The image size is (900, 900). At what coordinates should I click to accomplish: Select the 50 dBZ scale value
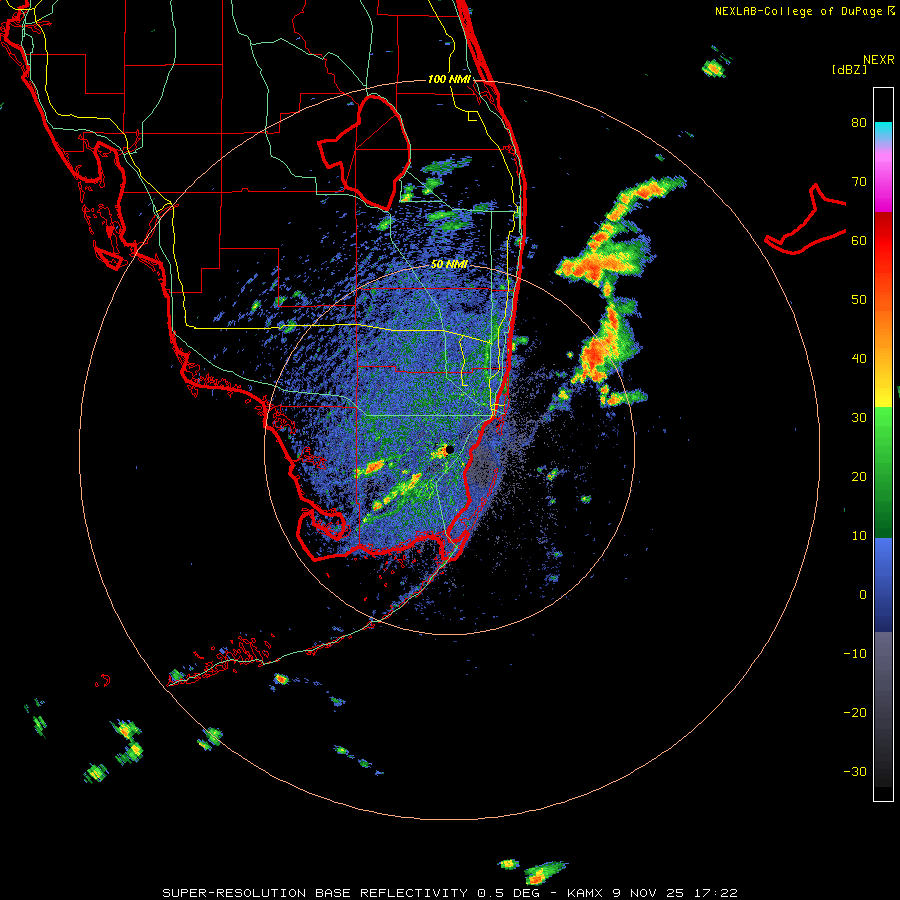(859, 300)
